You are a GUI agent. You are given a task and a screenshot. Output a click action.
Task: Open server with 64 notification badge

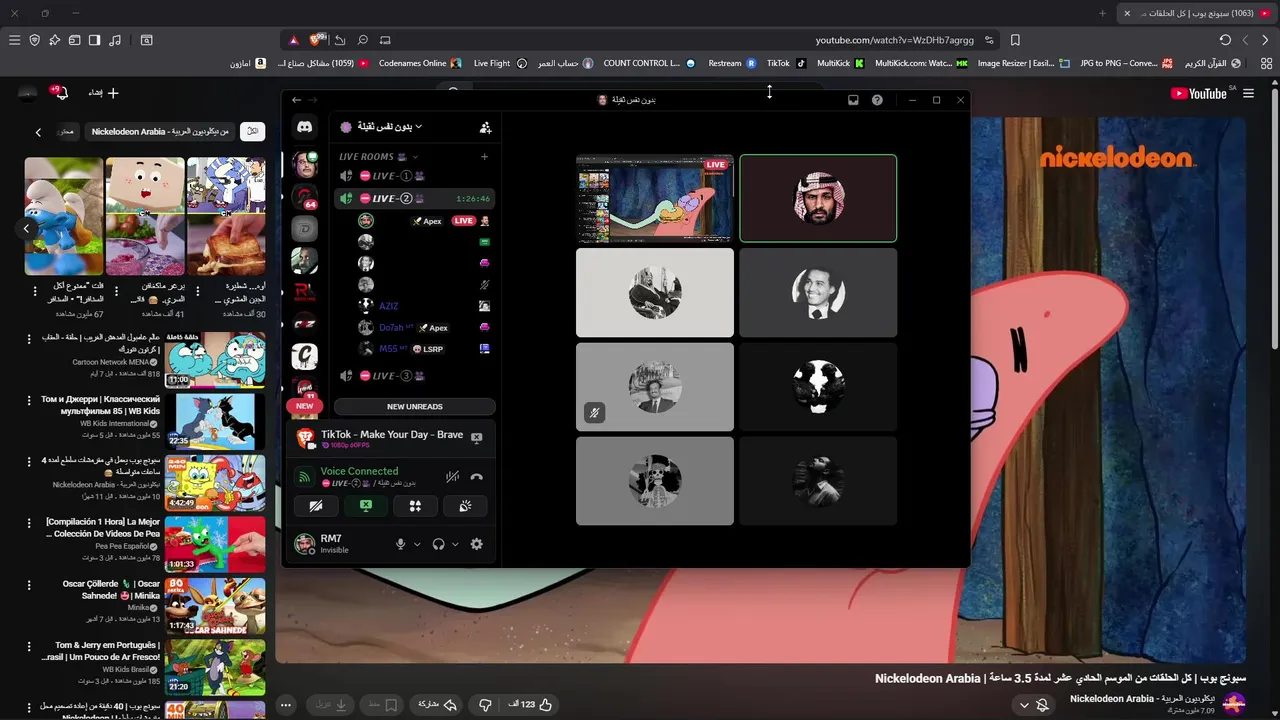(x=304, y=196)
